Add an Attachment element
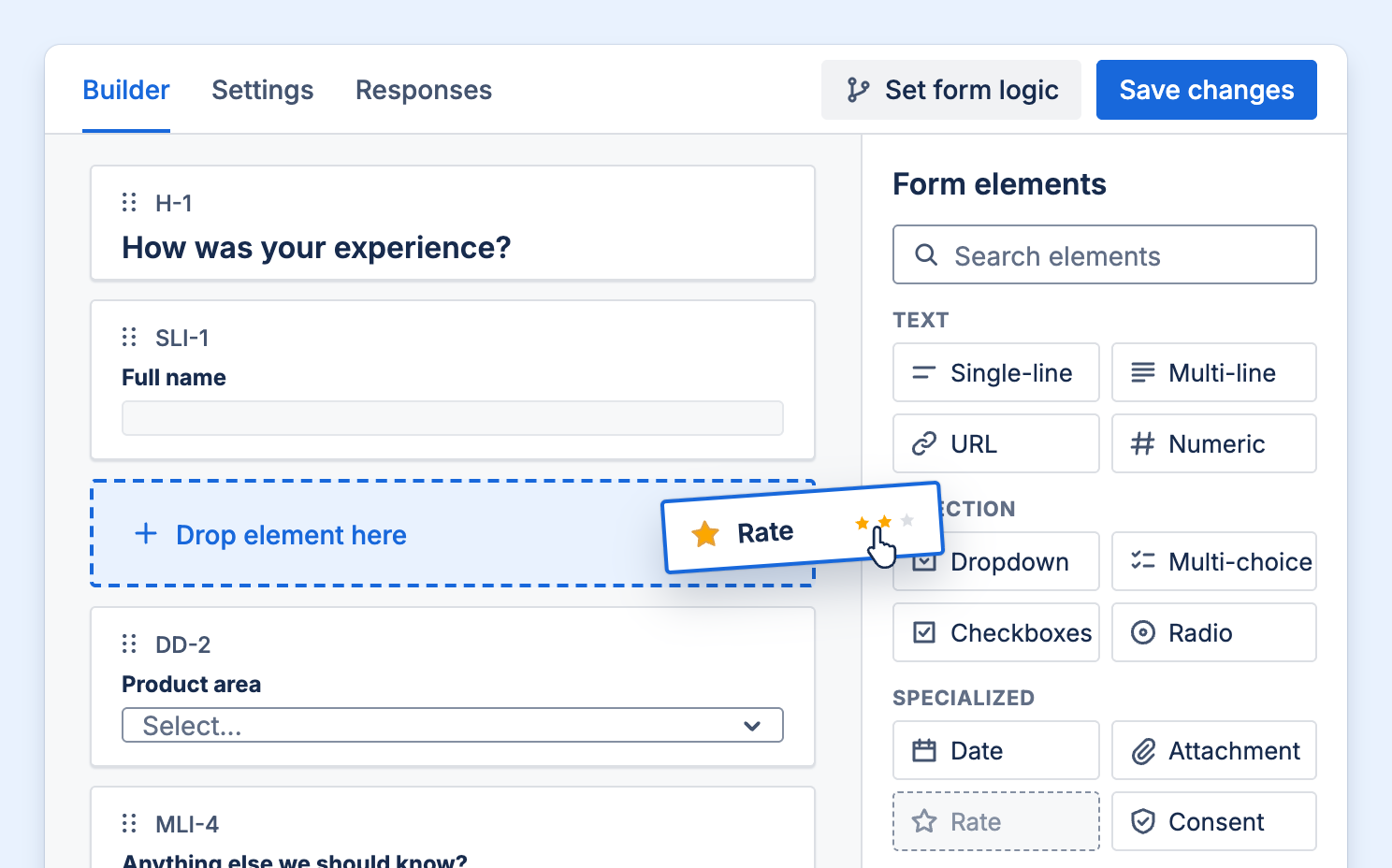The height and width of the screenshot is (868, 1392). [1214, 750]
